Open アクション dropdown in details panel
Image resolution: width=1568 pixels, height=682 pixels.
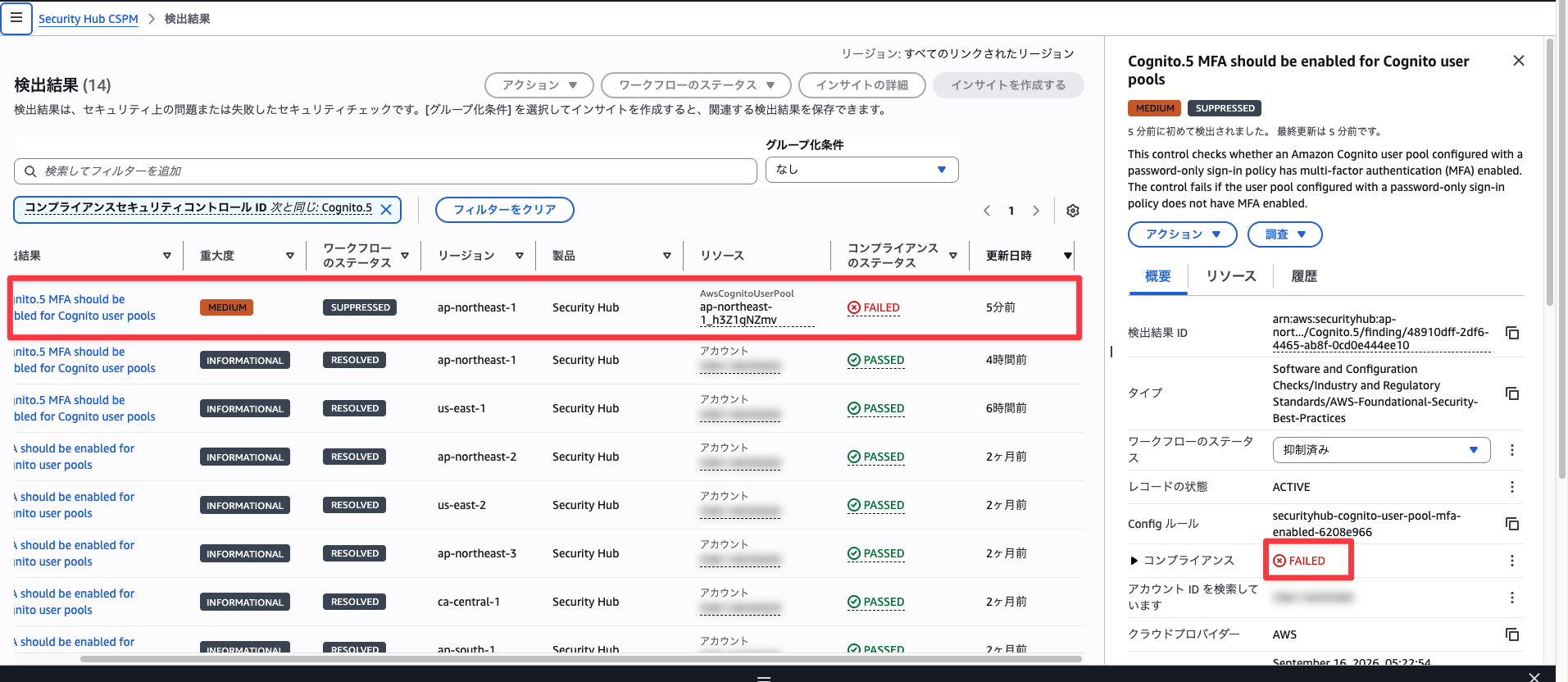point(1182,234)
